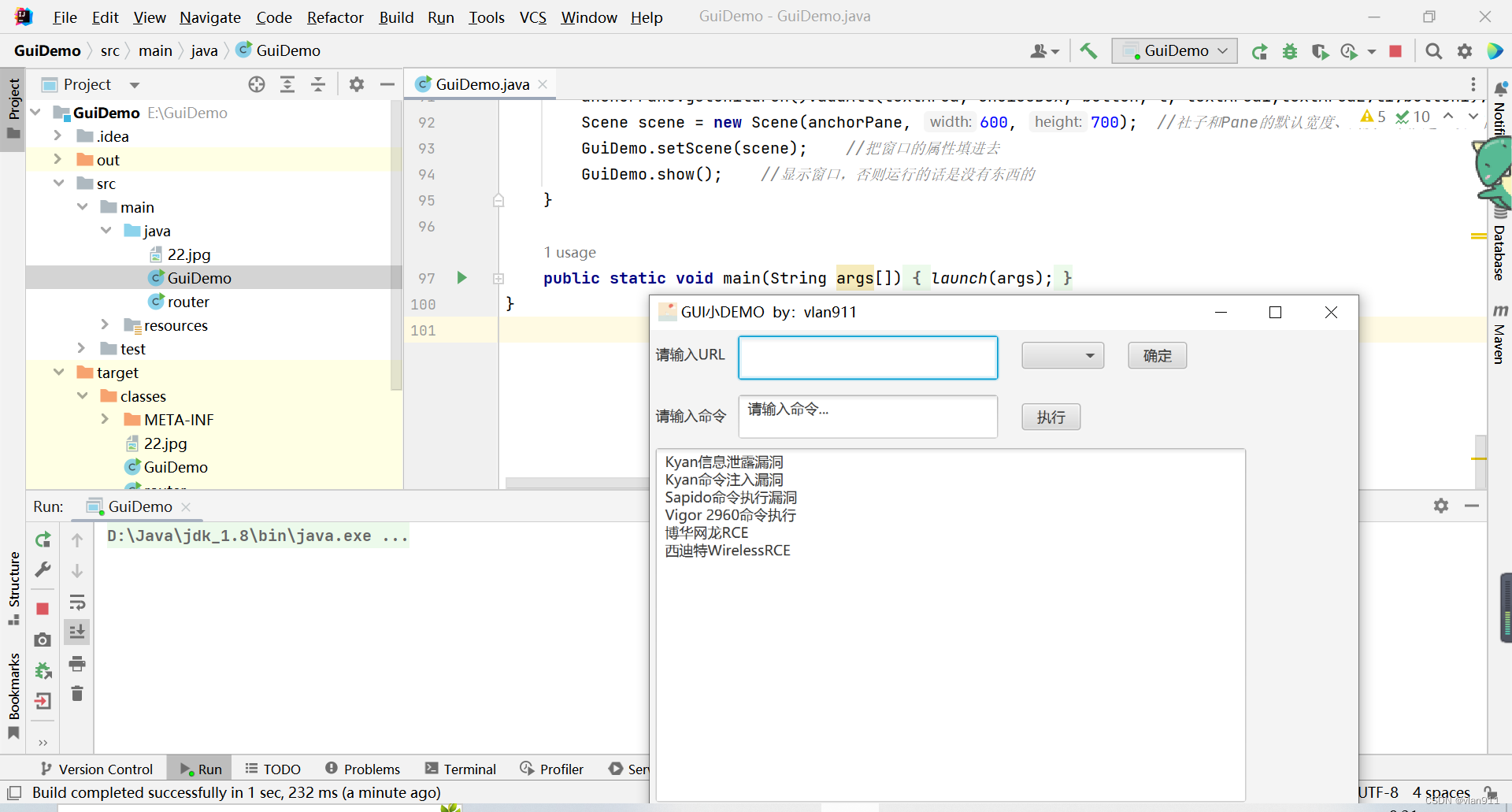Hide the Project panel with minus icon
Screen dimensions: 1512x812
click(387, 84)
